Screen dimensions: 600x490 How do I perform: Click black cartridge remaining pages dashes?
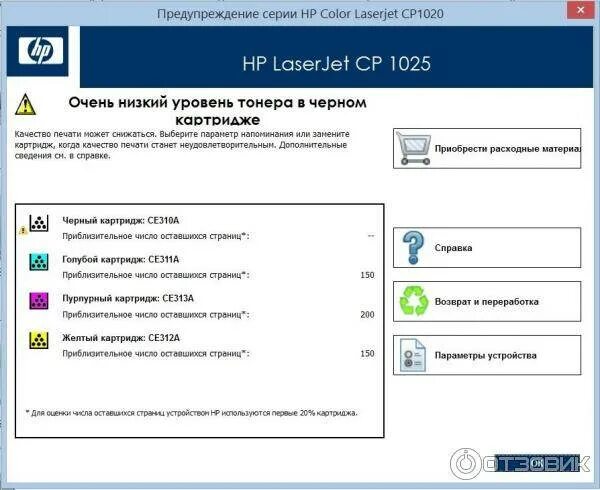[371, 236]
